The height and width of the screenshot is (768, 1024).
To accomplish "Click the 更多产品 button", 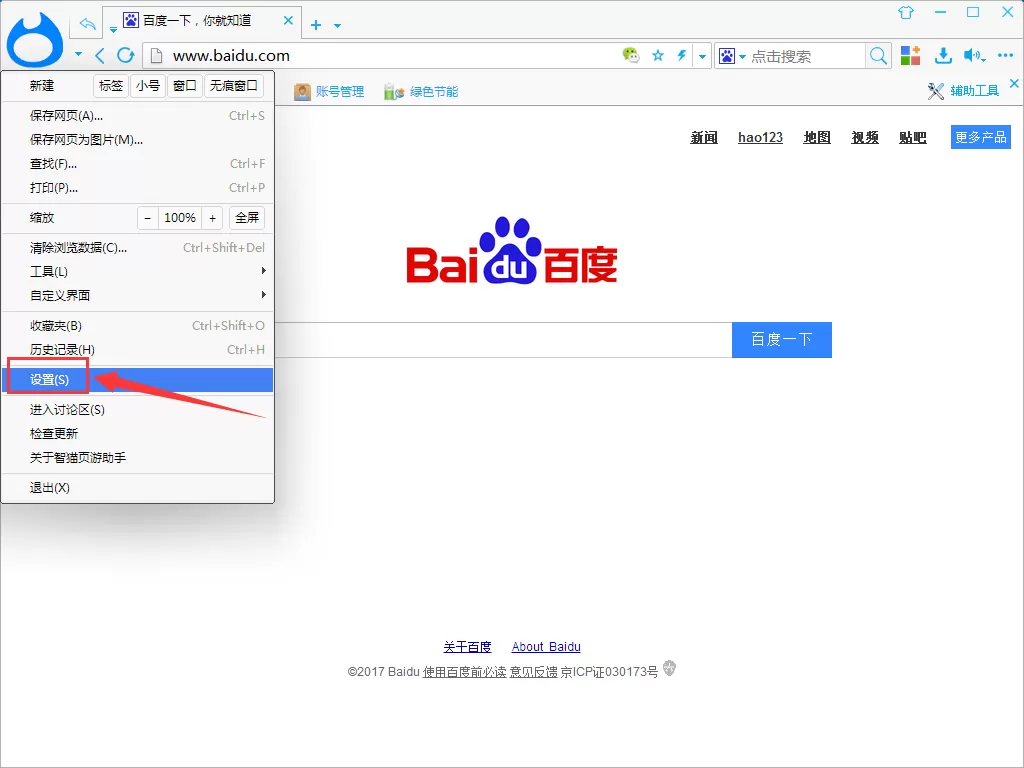I will pyautogui.click(x=981, y=137).
